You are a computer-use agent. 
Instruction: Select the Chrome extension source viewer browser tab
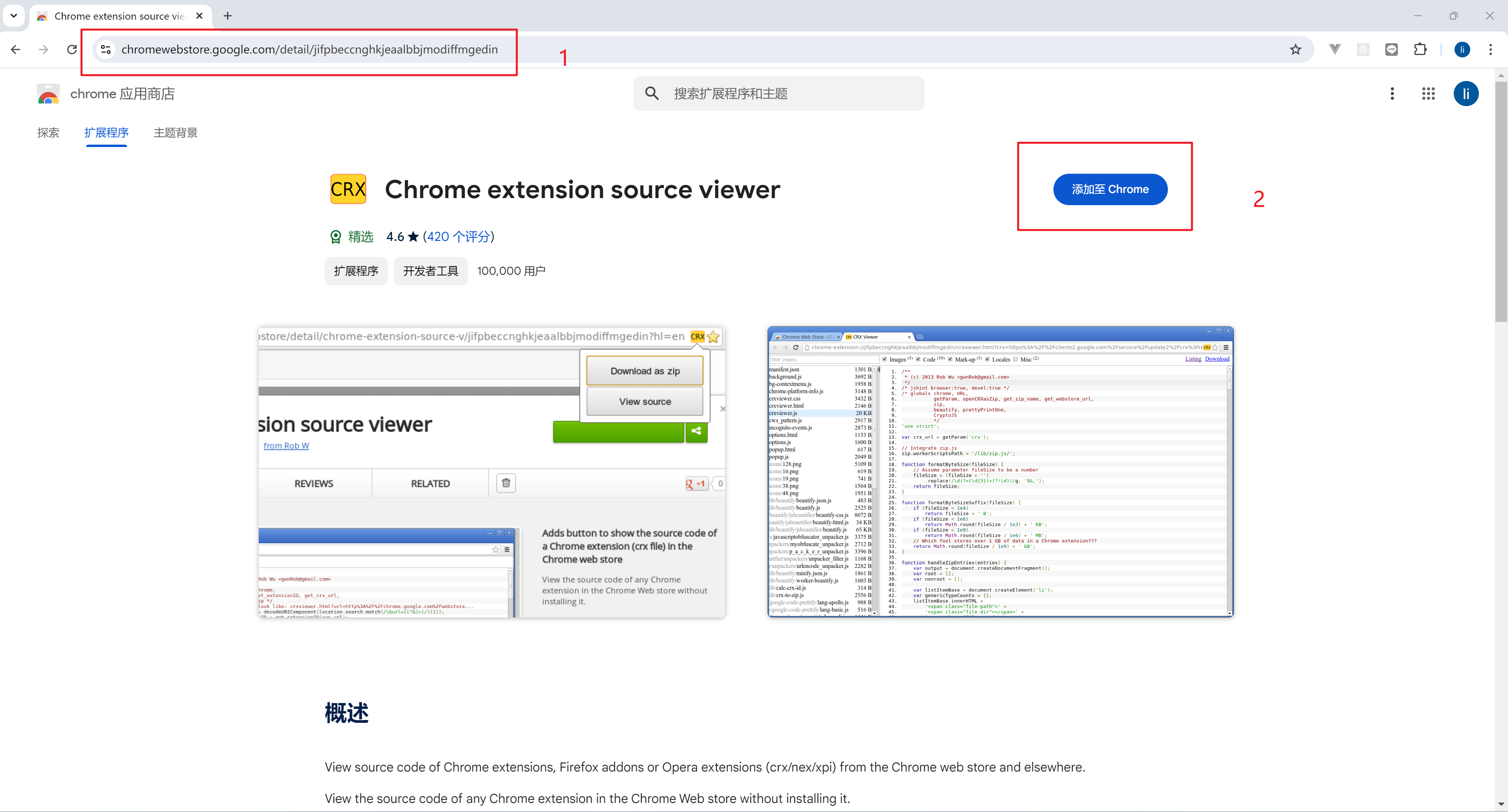[121, 16]
